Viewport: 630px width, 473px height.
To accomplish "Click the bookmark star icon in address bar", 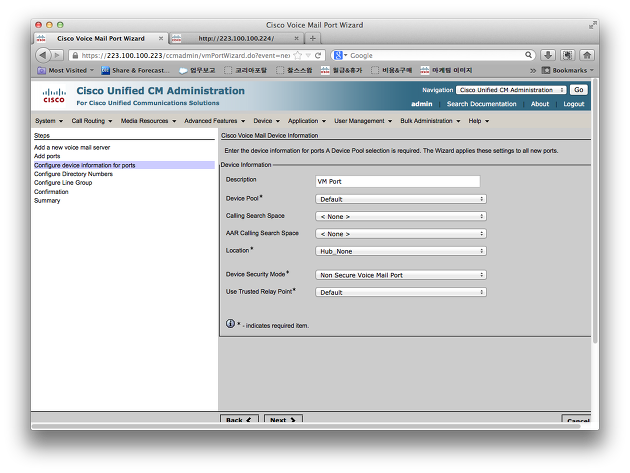I will click(x=298, y=55).
